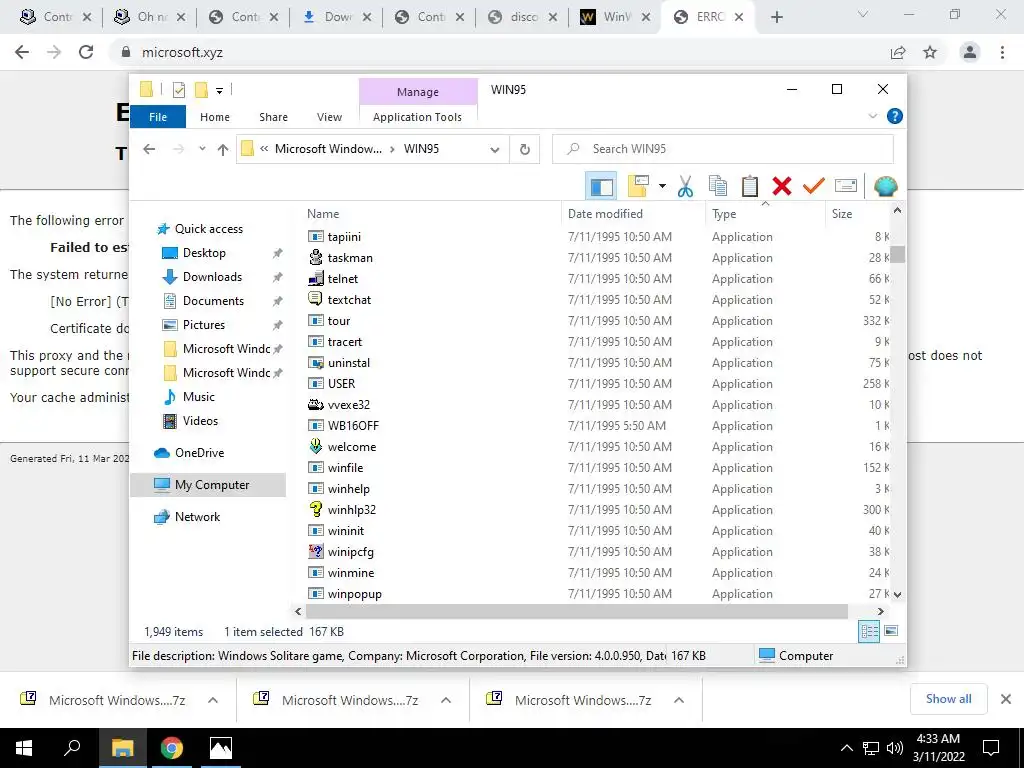
Task: Open Videos in navigation pane
Action: click(x=200, y=421)
